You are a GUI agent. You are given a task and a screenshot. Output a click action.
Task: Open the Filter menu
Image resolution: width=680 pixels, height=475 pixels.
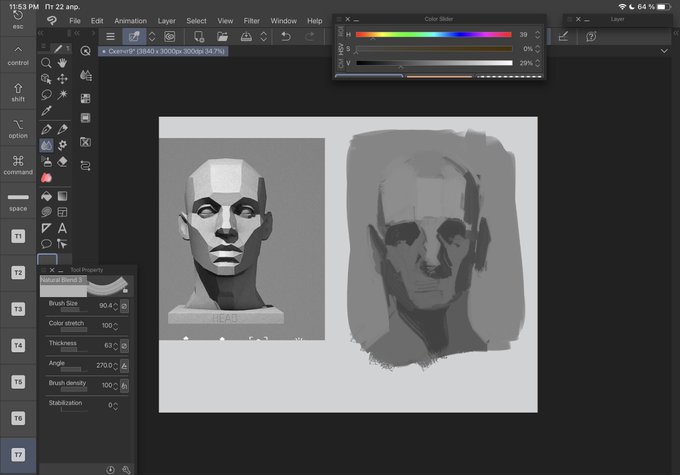[x=252, y=21]
